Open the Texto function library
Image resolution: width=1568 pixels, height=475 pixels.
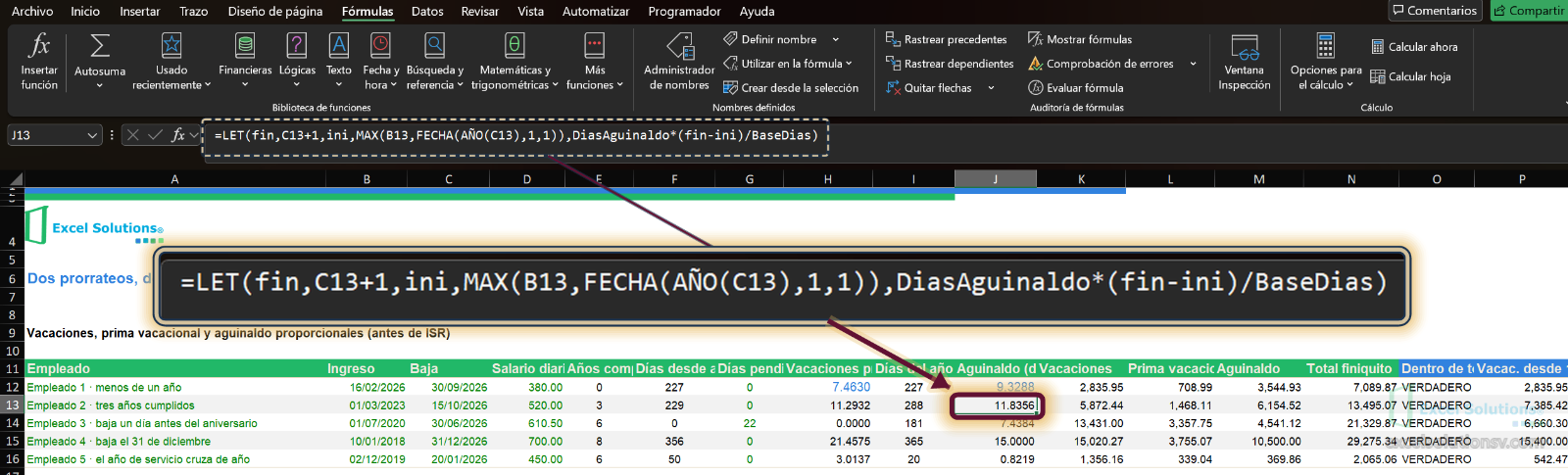pyautogui.click(x=339, y=61)
